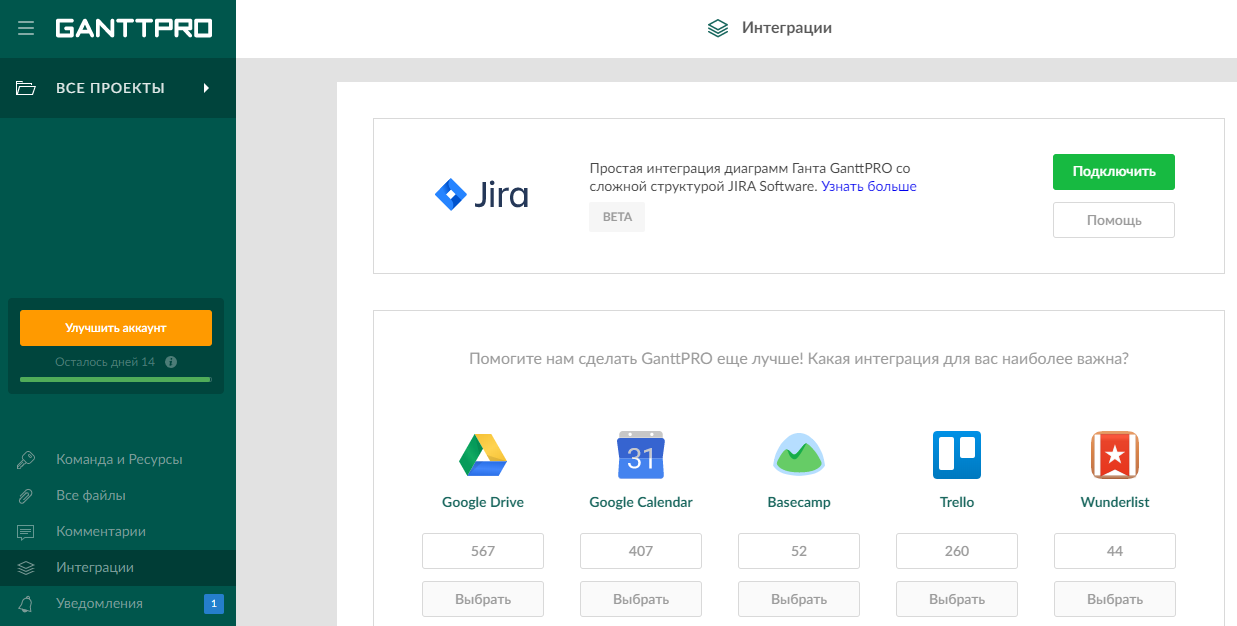Image resolution: width=1237 pixels, height=626 pixels.
Task: Click the Интеграции layers icon in sidebar
Action: pyautogui.click(x=25, y=567)
